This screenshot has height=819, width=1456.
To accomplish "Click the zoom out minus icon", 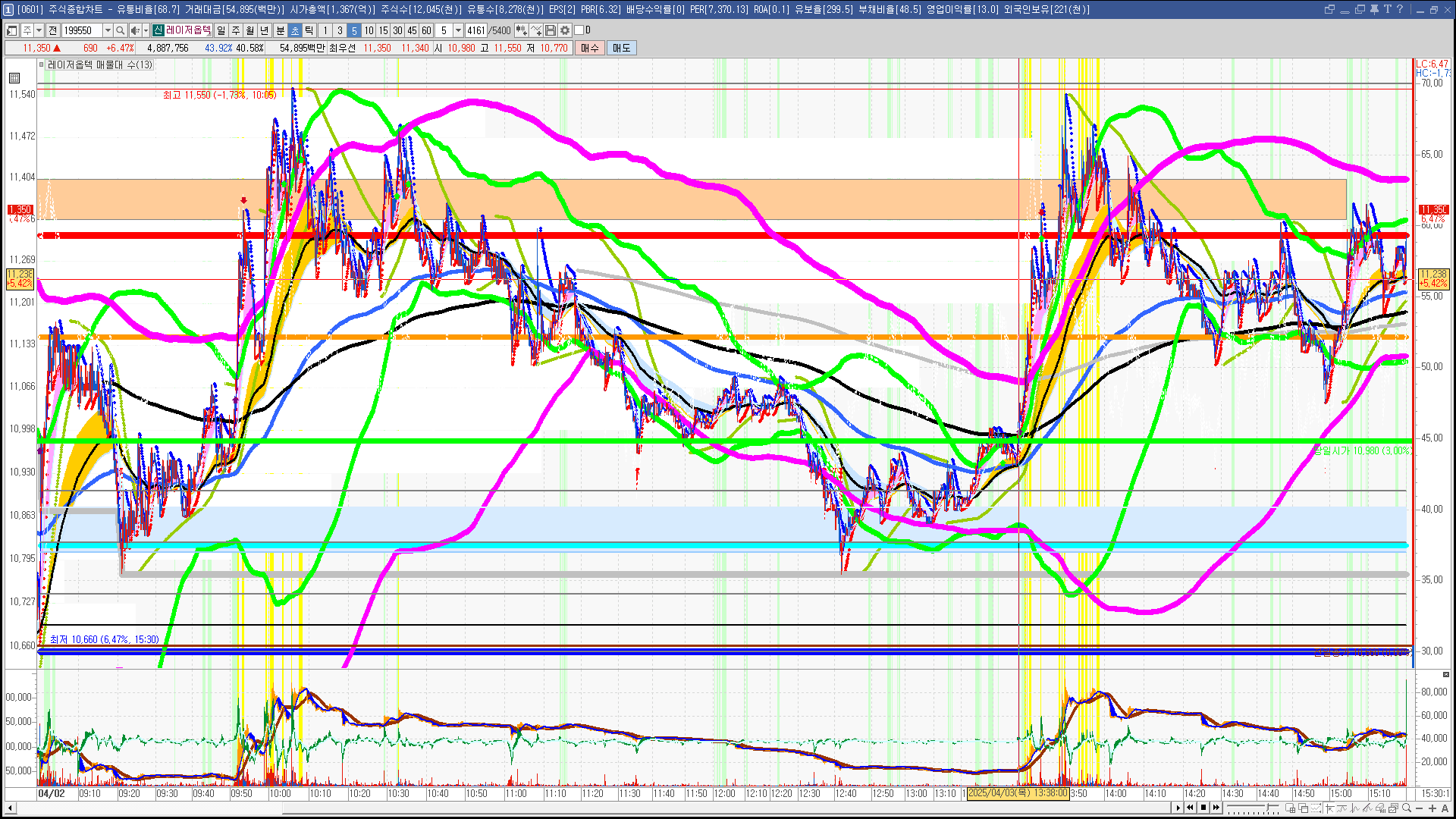I will tap(1419, 808).
